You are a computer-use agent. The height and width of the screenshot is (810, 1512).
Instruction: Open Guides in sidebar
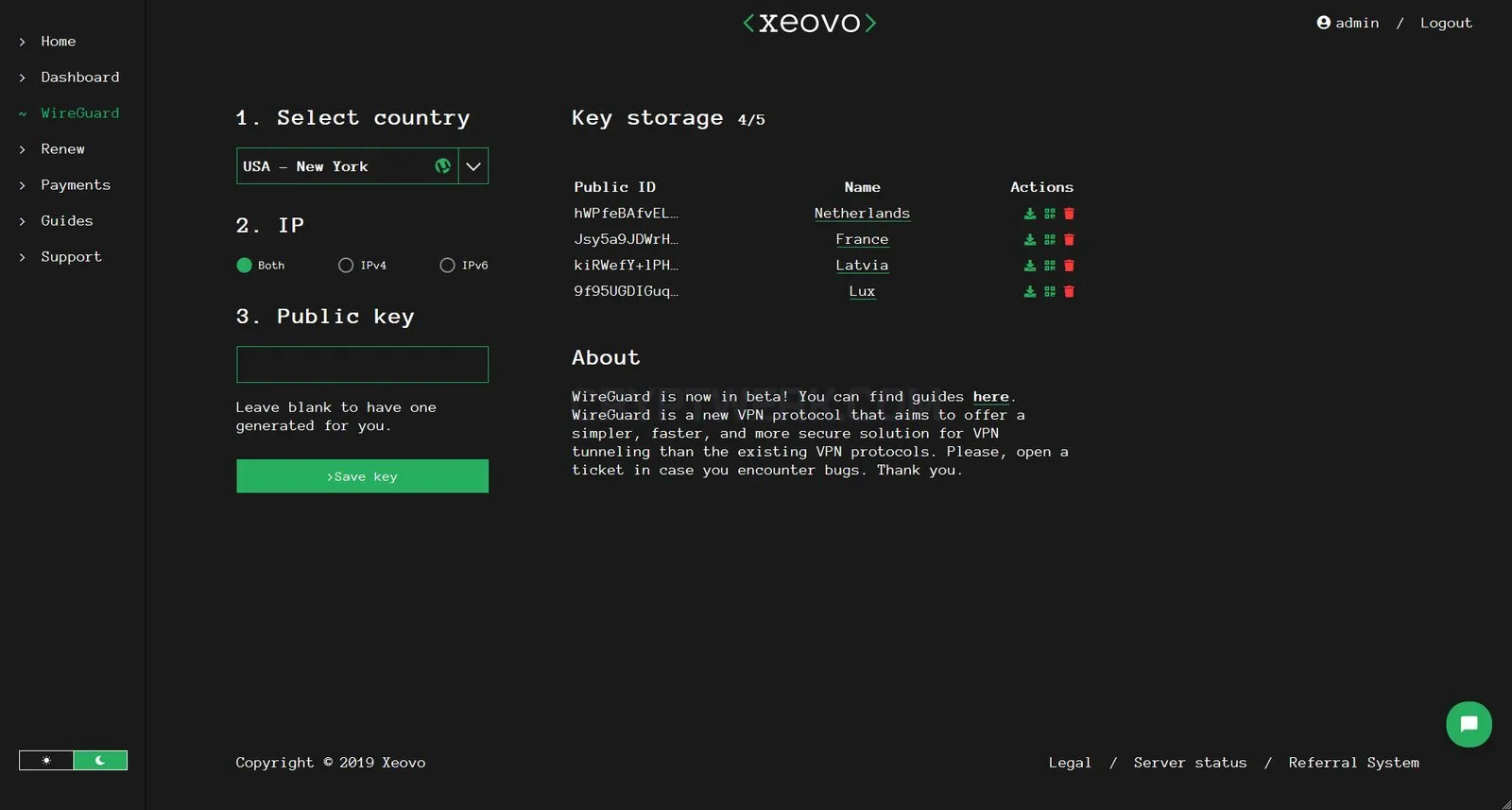coord(67,221)
